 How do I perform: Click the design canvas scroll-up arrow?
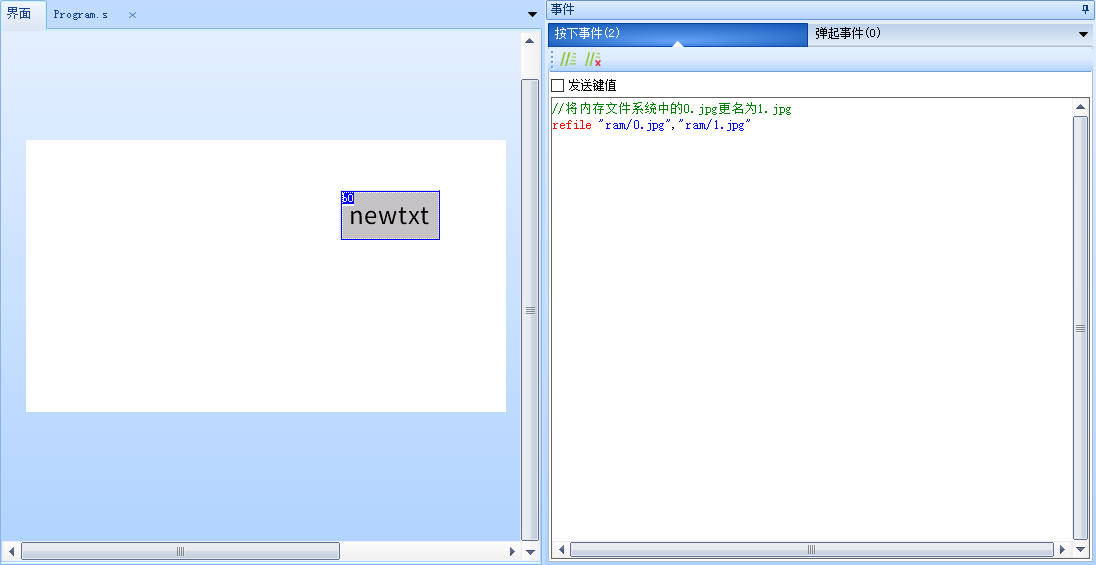click(529, 41)
